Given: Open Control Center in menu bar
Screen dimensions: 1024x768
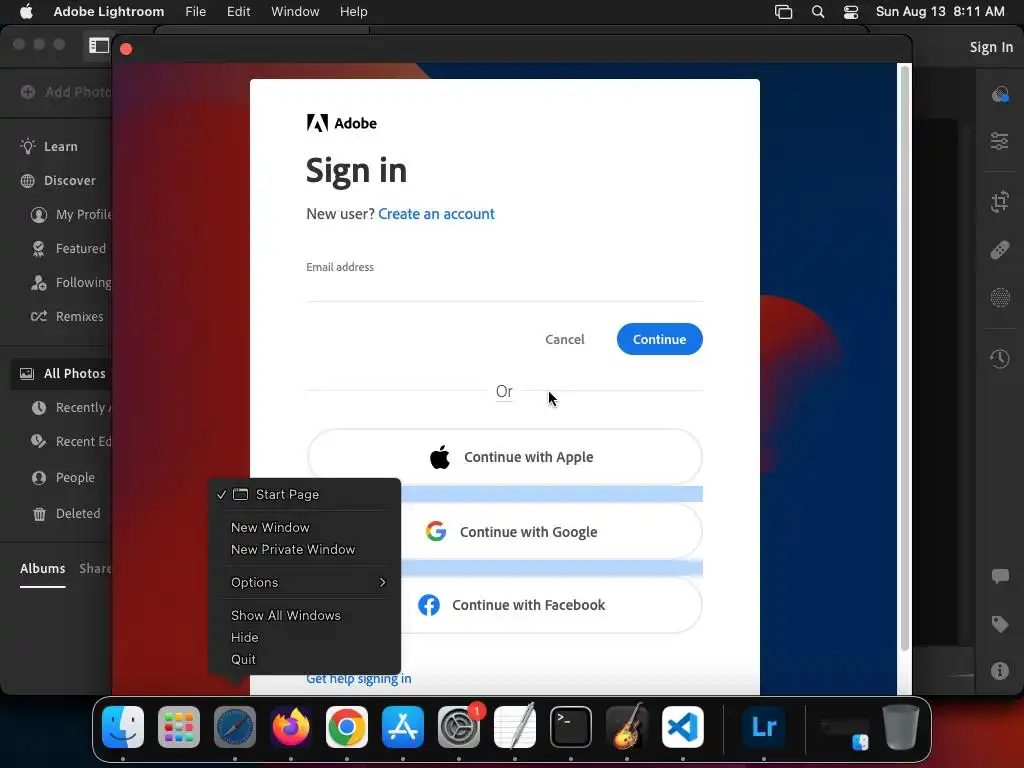Looking at the screenshot, I should (851, 12).
